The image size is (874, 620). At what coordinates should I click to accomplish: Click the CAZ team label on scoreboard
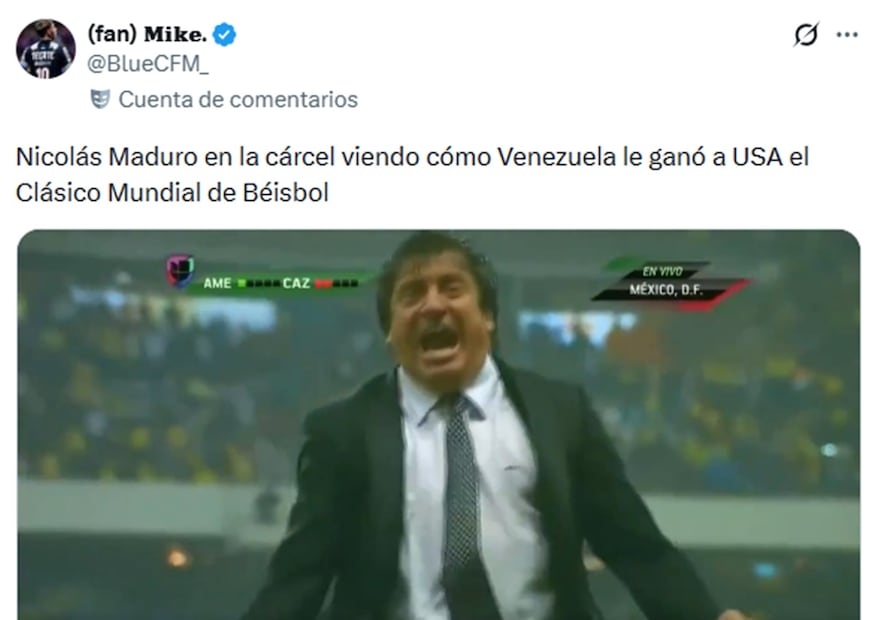point(297,283)
